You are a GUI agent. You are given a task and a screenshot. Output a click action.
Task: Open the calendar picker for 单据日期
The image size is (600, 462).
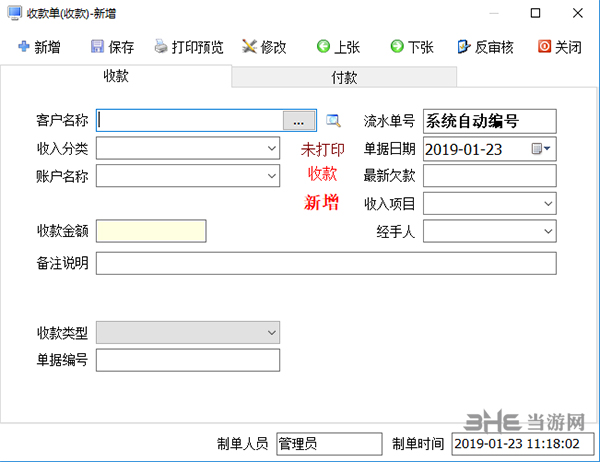point(541,149)
